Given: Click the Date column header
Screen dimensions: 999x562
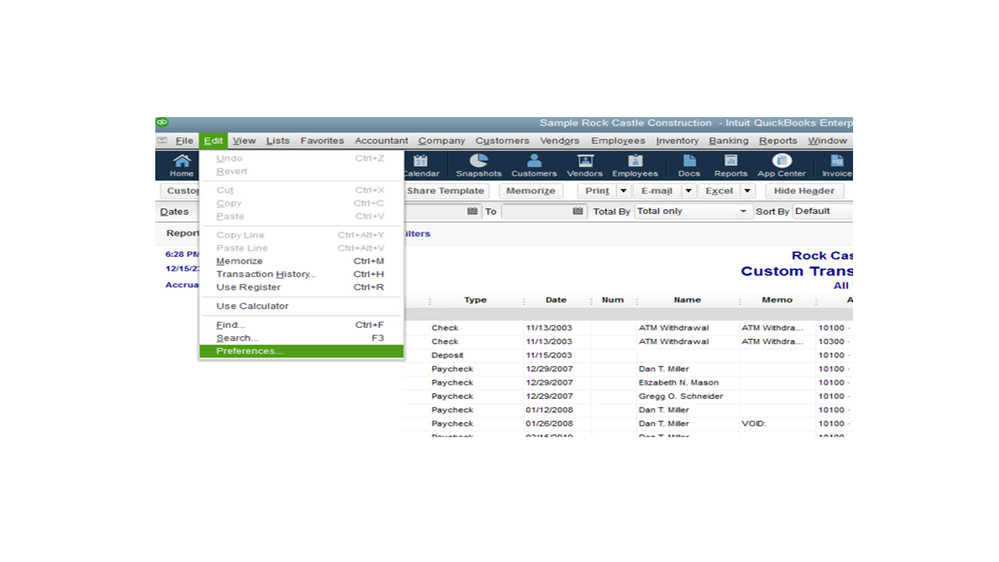Looking at the screenshot, I should coord(556,300).
